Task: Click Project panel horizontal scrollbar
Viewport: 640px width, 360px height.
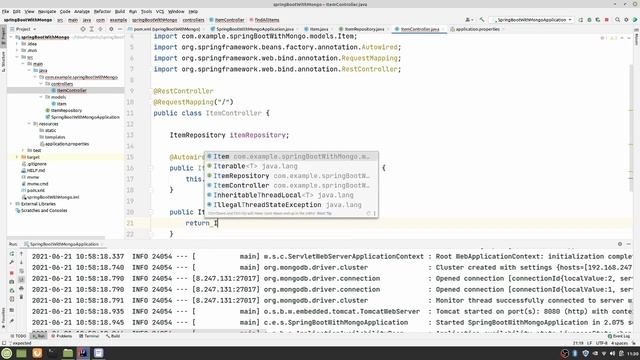Action: [x=56, y=237]
